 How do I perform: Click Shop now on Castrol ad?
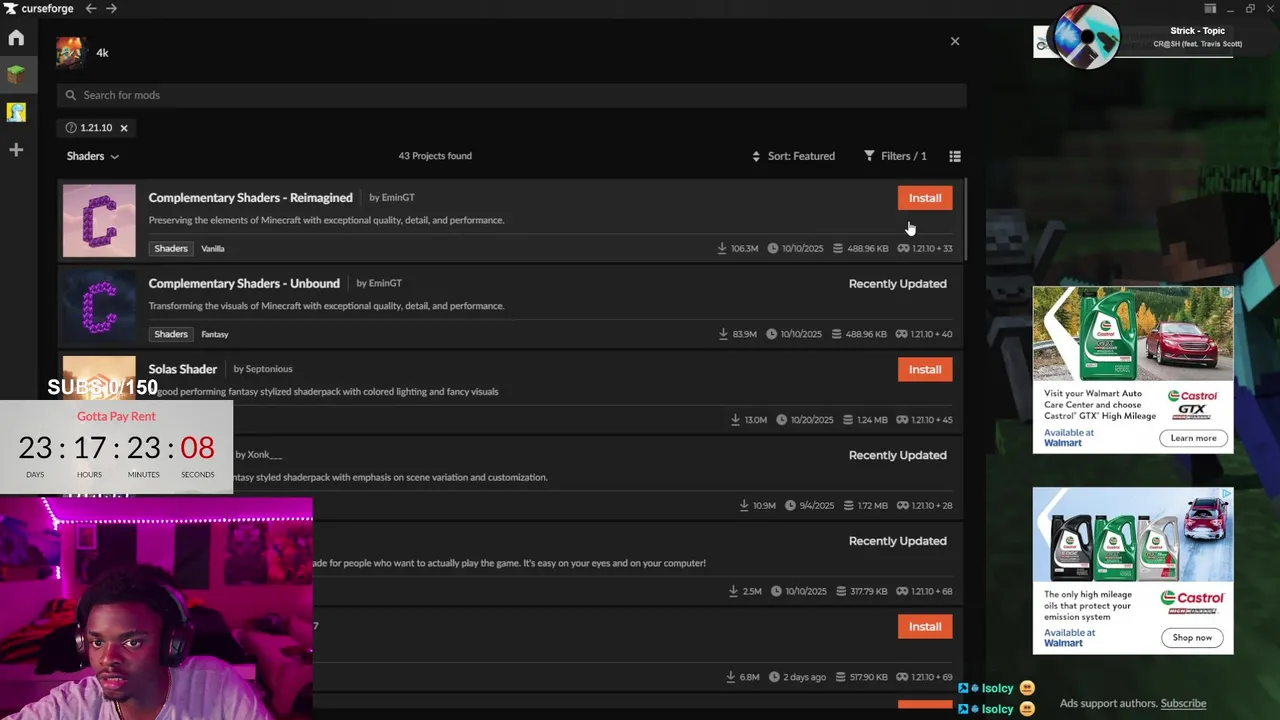(1192, 637)
